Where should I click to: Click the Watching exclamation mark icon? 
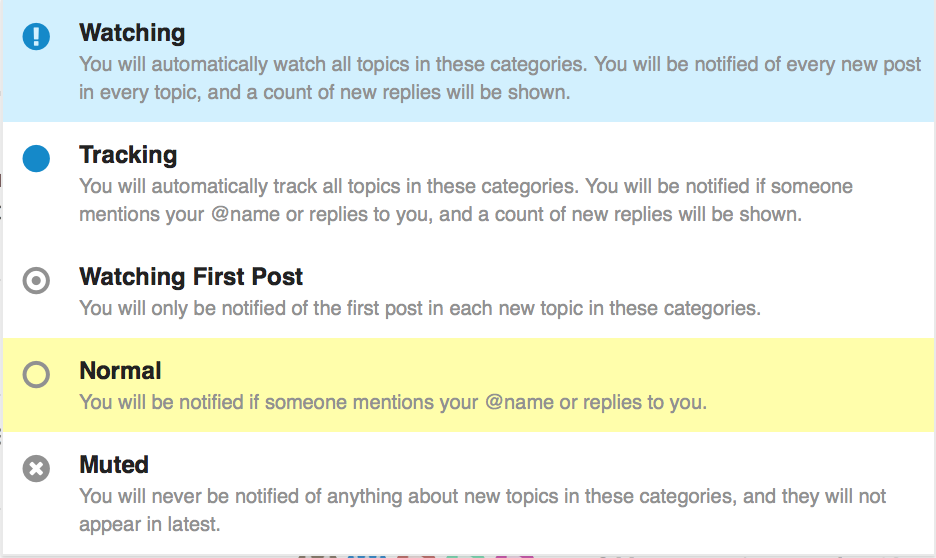(x=36, y=37)
